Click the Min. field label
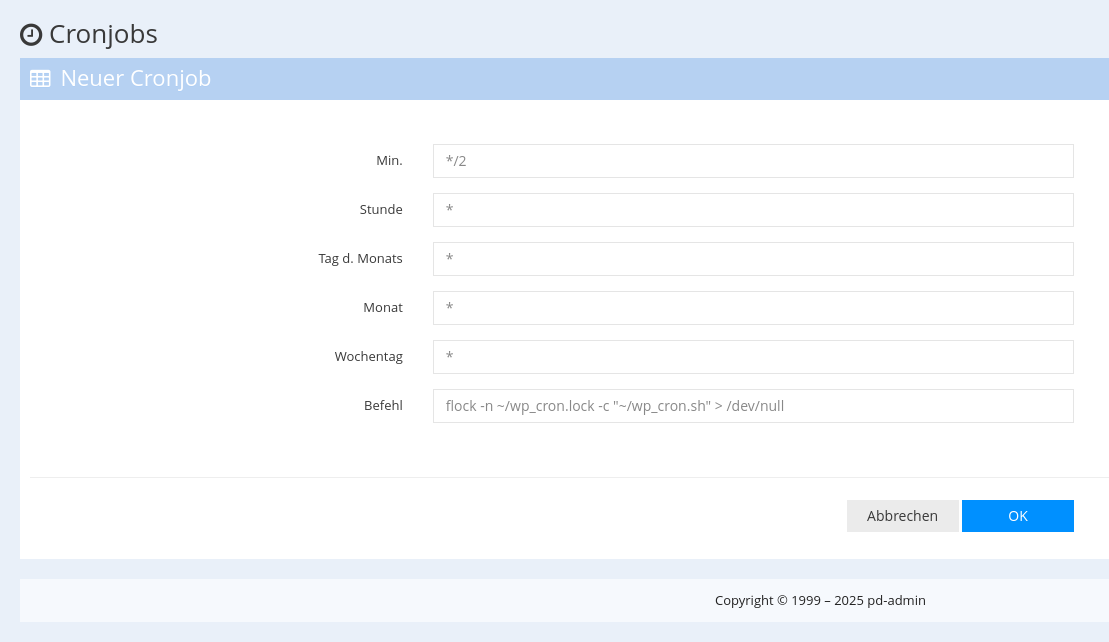Screen dimensions: 1109x642 [x=389, y=160]
